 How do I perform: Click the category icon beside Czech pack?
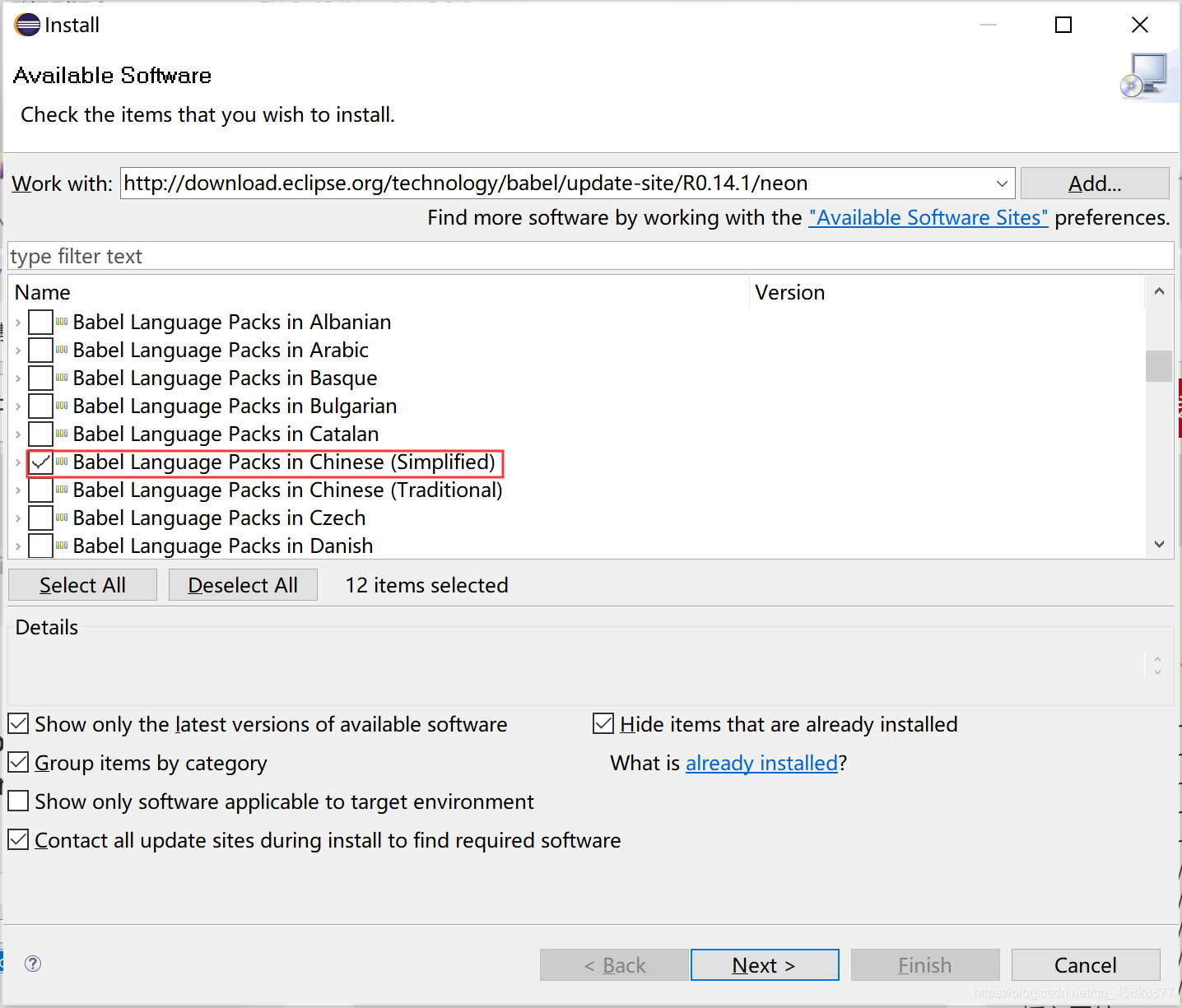[62, 518]
